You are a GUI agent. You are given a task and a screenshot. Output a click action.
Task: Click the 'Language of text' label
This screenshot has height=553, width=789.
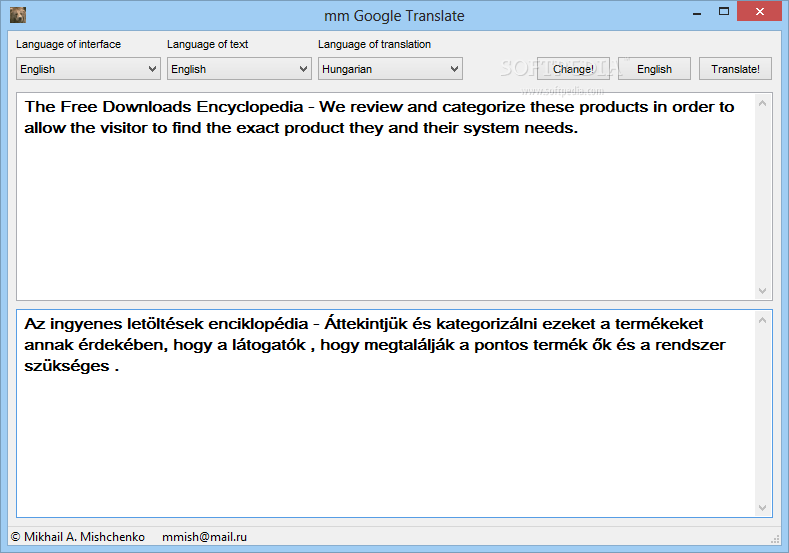[207, 44]
